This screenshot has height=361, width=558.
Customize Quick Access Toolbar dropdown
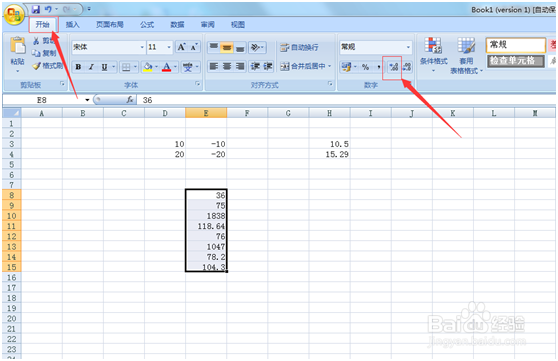point(89,9)
